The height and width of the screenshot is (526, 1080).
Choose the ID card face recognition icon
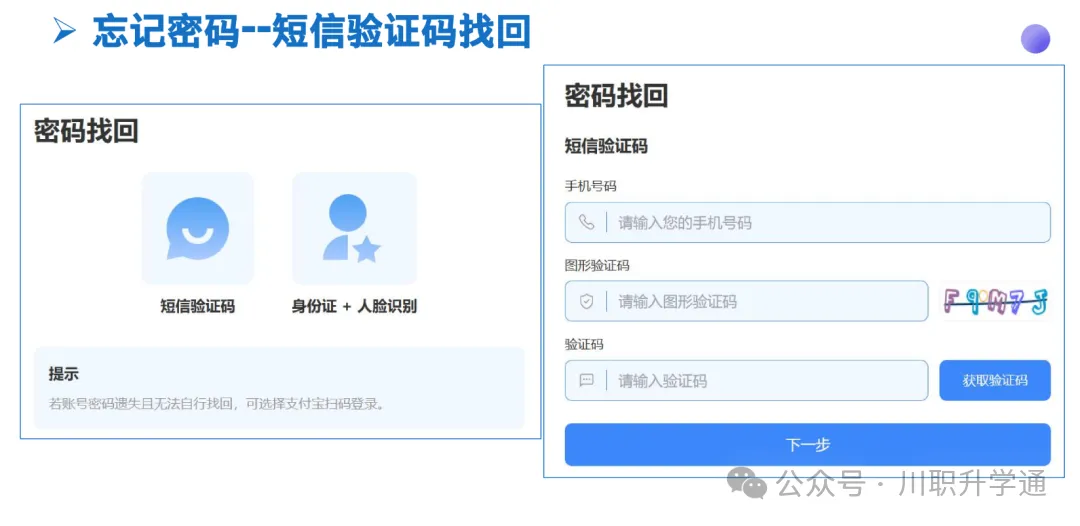(x=352, y=229)
